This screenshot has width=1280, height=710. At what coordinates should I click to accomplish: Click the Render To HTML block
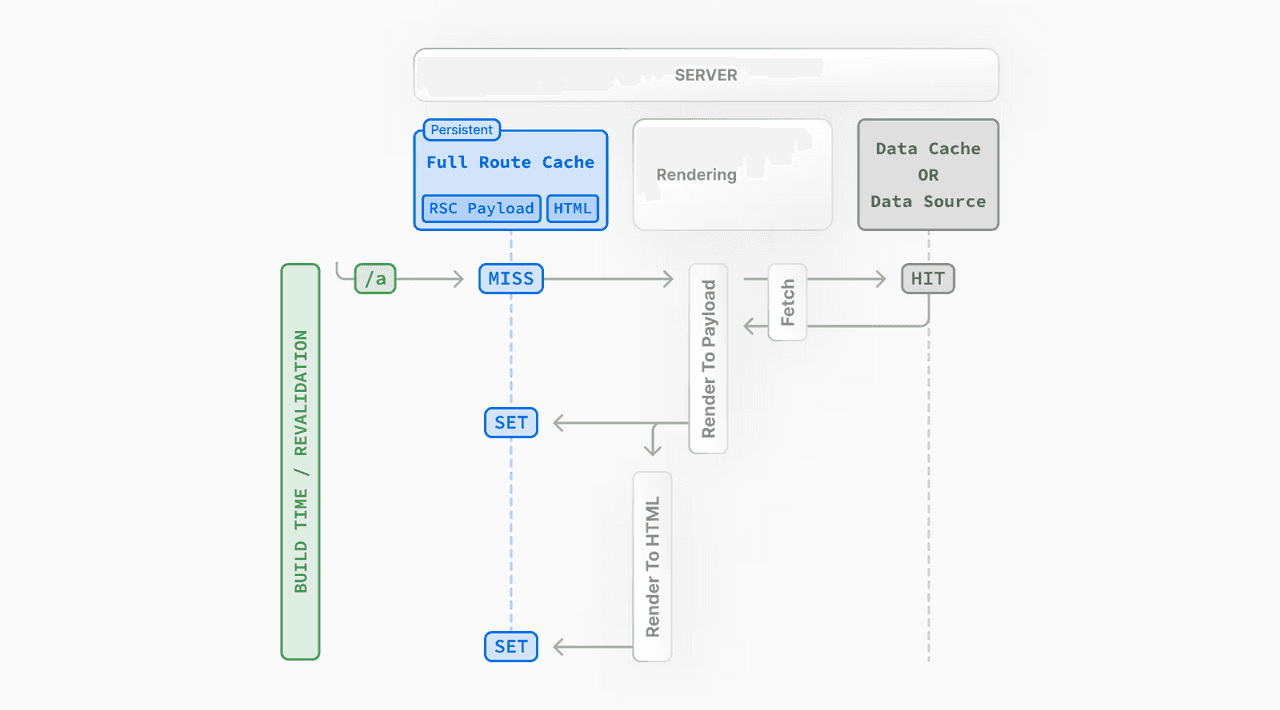(652, 566)
